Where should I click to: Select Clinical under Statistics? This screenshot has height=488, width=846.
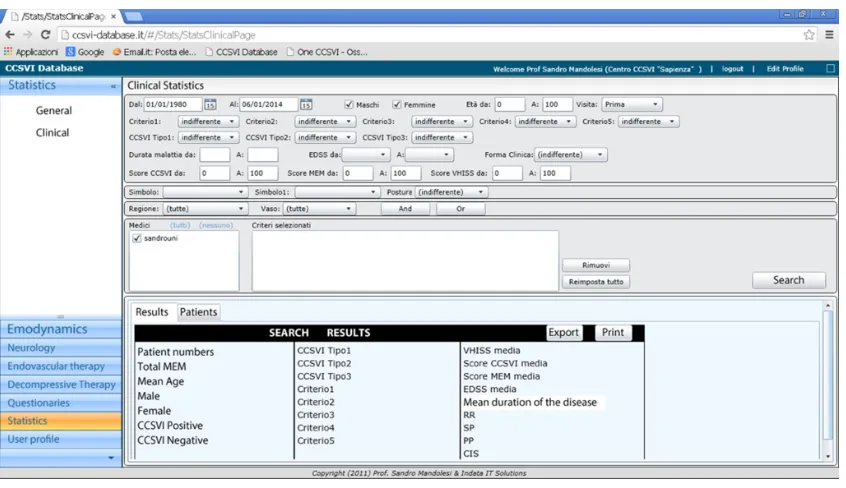click(52, 133)
